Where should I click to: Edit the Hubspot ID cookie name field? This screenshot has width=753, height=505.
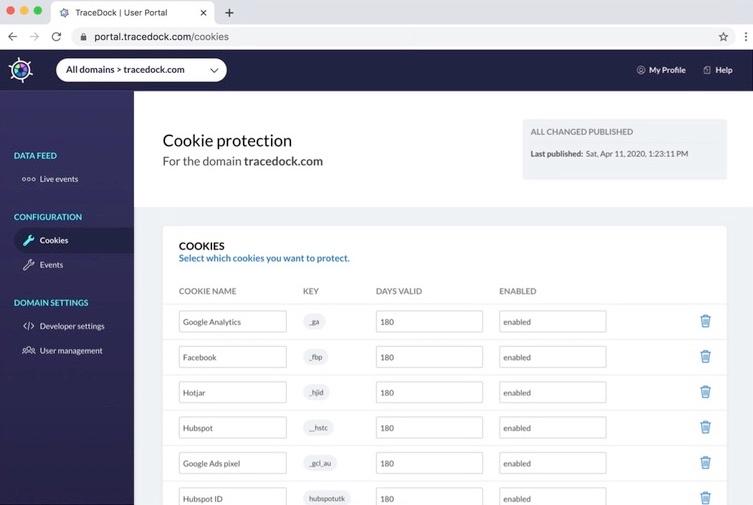(232, 497)
